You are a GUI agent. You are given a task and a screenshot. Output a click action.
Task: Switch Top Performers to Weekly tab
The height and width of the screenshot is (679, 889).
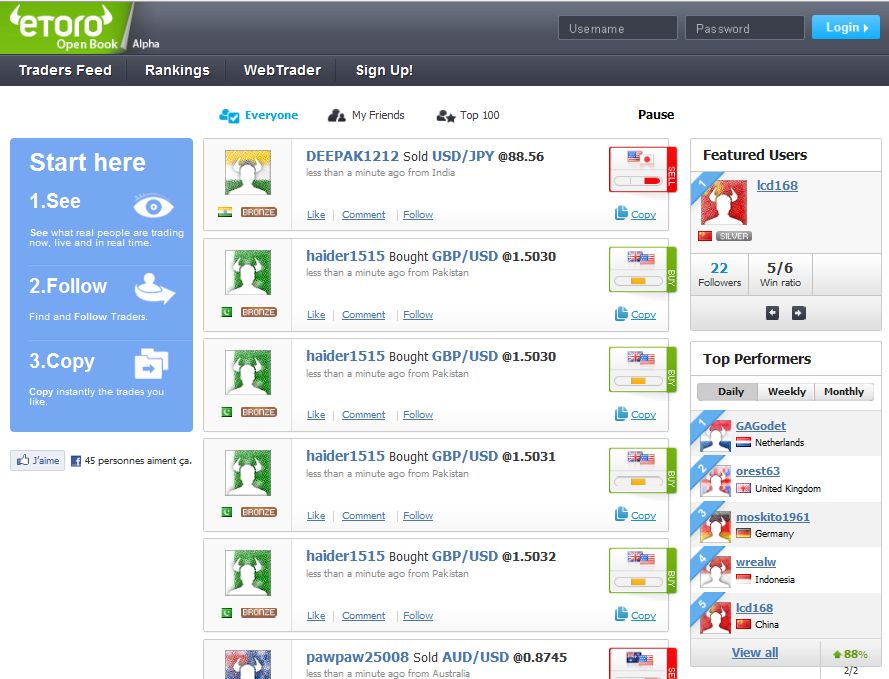[x=786, y=392]
